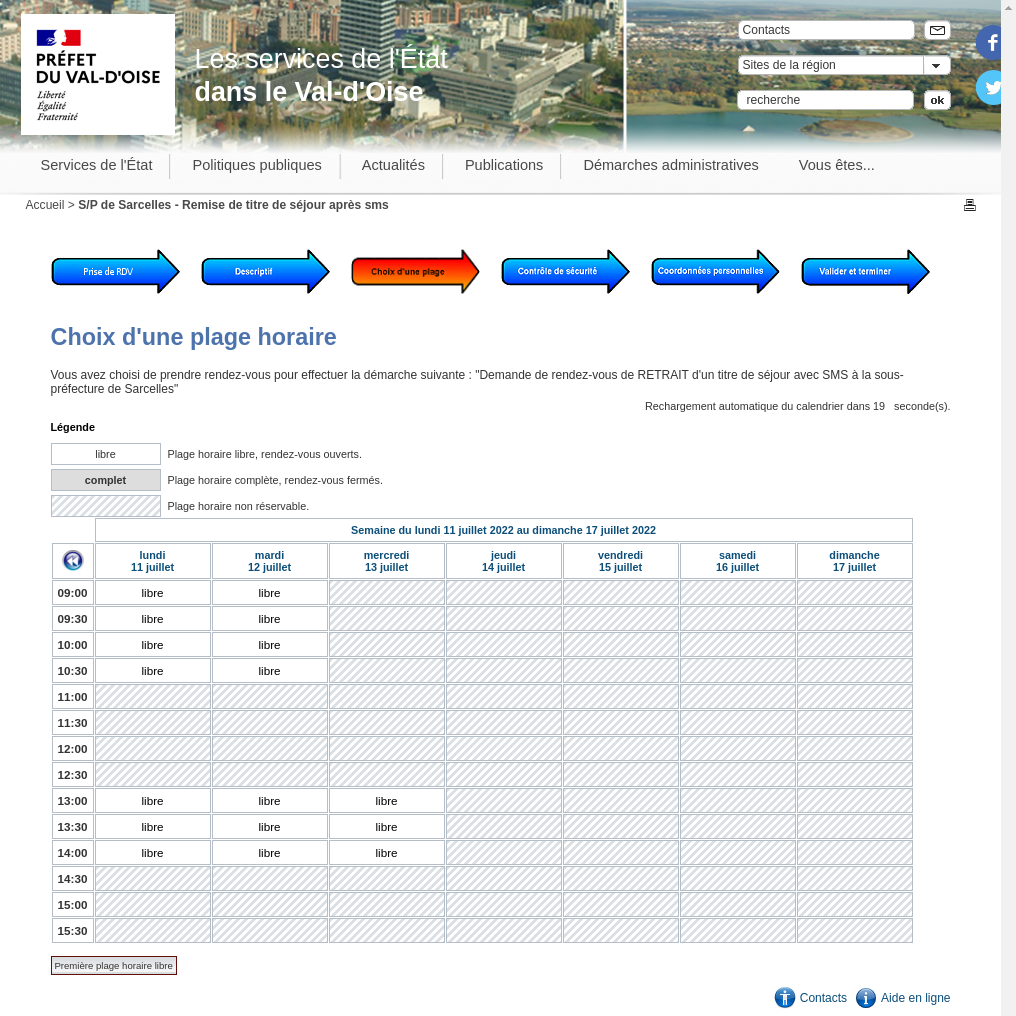Select libre slot mardi 13:30
This screenshot has width=1016, height=1016.
pos(270,827)
